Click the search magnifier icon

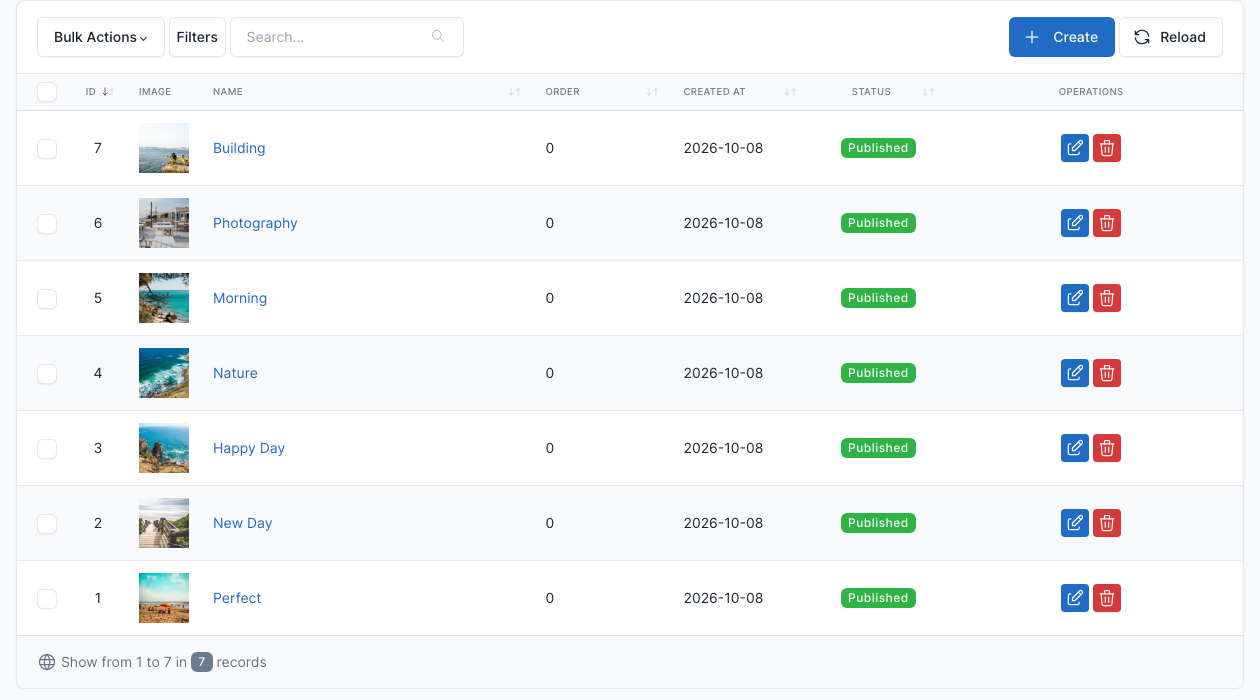[x=438, y=37]
